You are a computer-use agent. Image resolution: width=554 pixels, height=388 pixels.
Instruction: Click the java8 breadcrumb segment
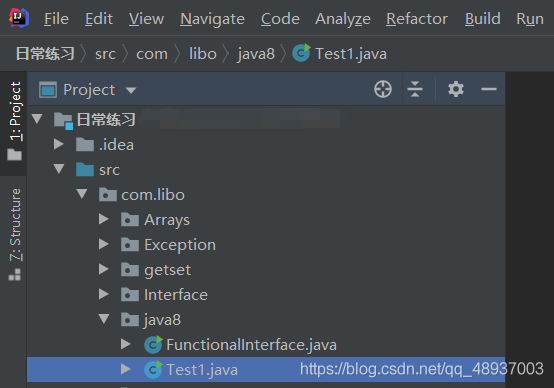tap(256, 54)
